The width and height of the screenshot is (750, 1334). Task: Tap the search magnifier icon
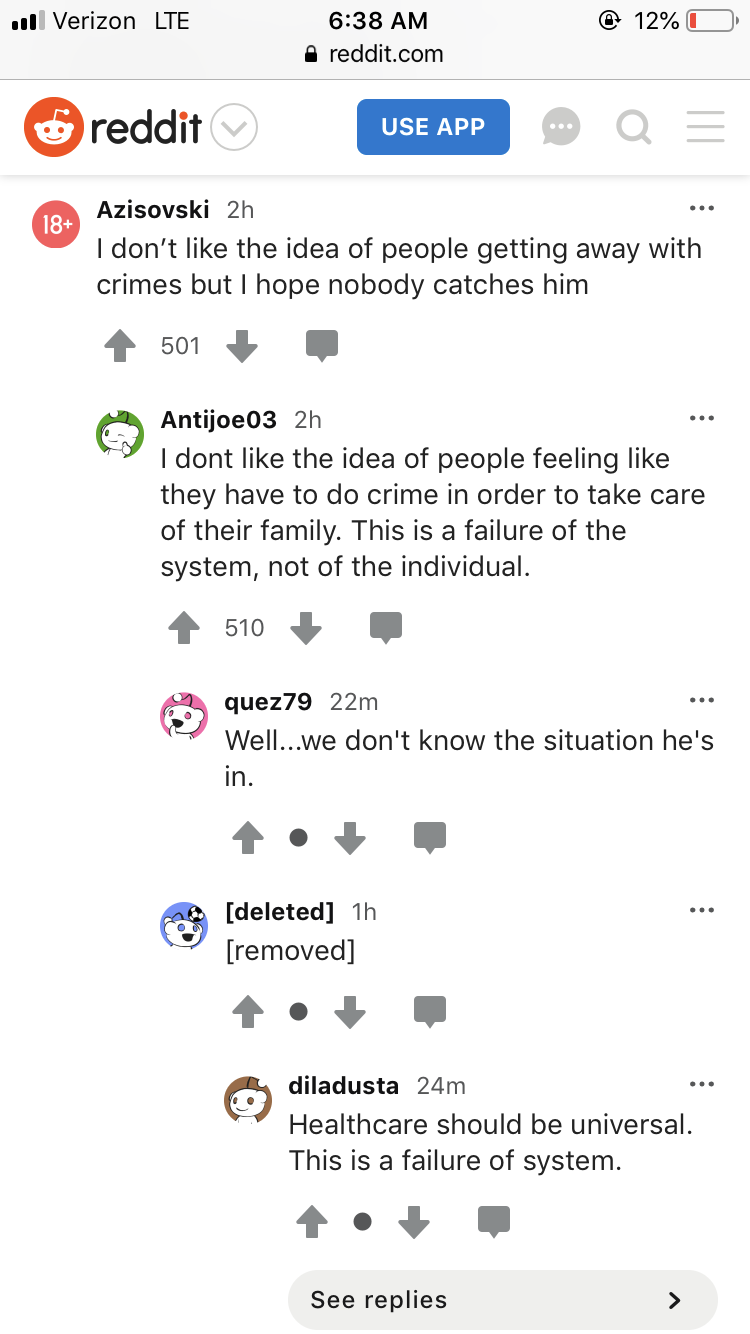pos(634,127)
